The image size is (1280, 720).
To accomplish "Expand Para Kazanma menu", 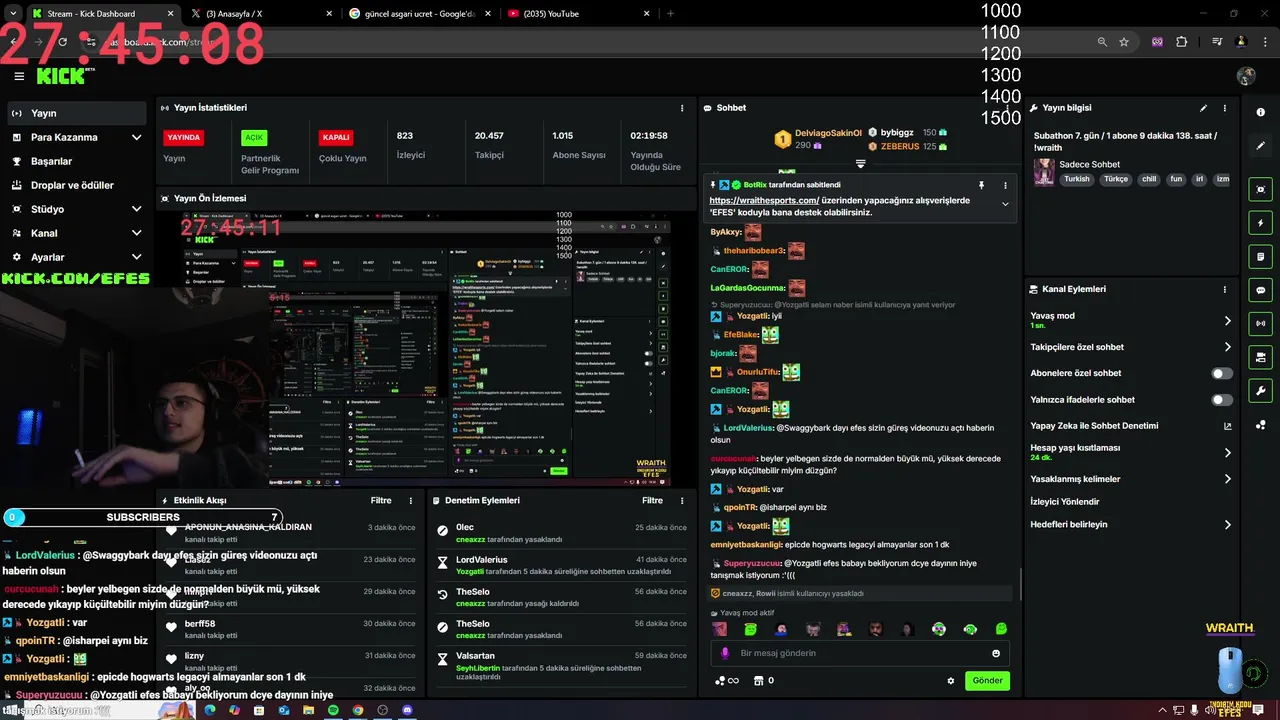I will (136, 137).
